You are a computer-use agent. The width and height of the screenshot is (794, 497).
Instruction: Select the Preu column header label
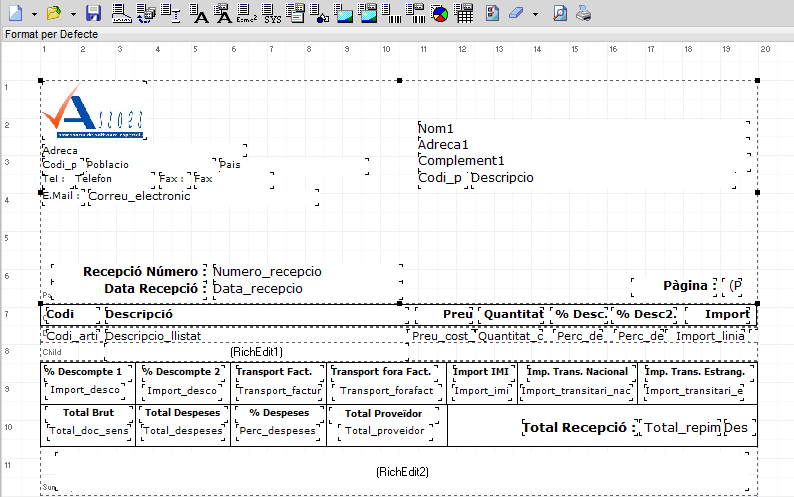click(445, 315)
